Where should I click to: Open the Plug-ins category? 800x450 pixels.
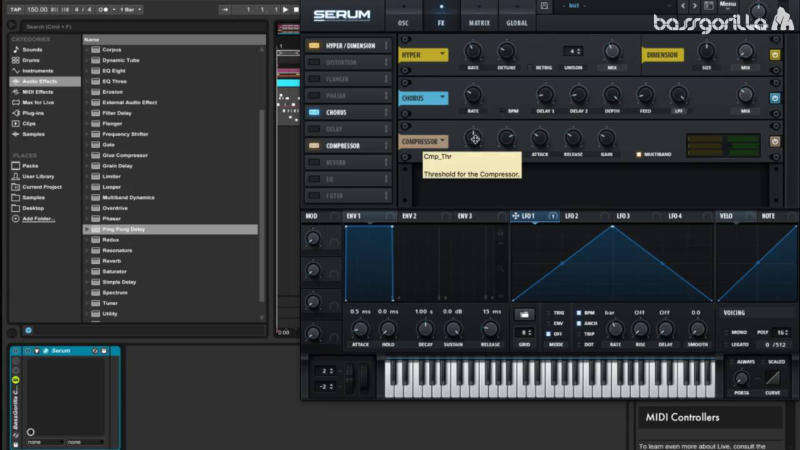(x=33, y=113)
